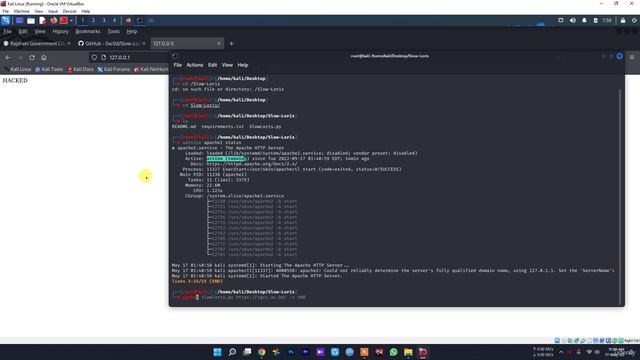Viewport: 640px width, 360px height.
Task: Open terminal View menu
Action: pyautogui.click(x=227, y=65)
